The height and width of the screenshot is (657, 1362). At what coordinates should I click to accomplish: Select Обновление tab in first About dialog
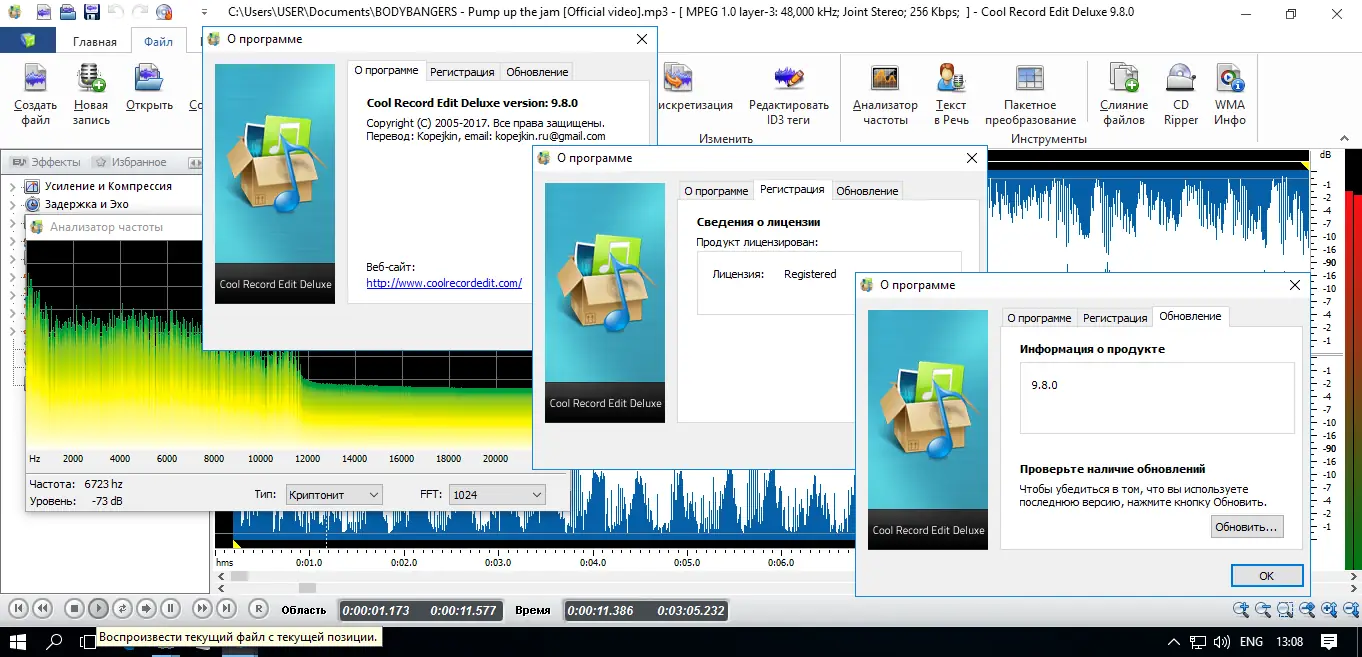pos(537,72)
